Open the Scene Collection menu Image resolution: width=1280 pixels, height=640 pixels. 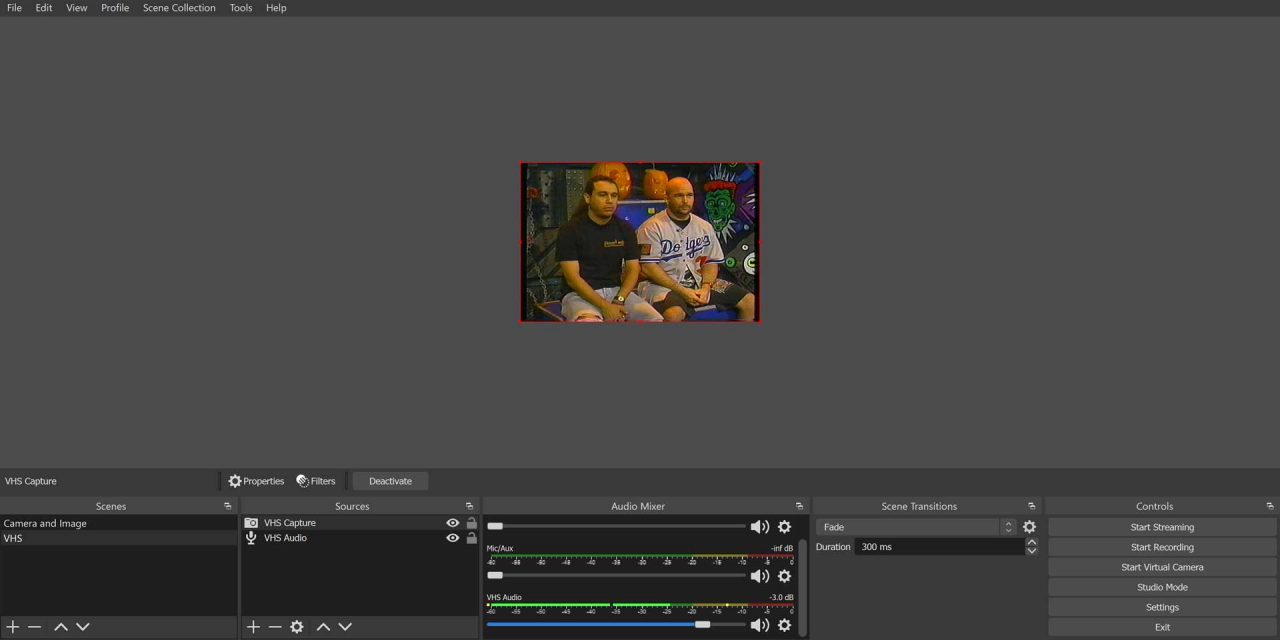(179, 8)
